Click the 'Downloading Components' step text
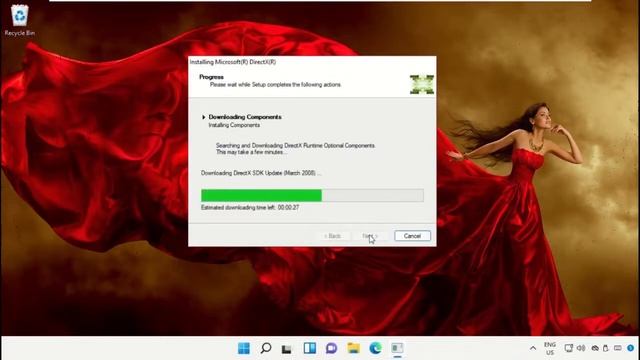 point(245,117)
